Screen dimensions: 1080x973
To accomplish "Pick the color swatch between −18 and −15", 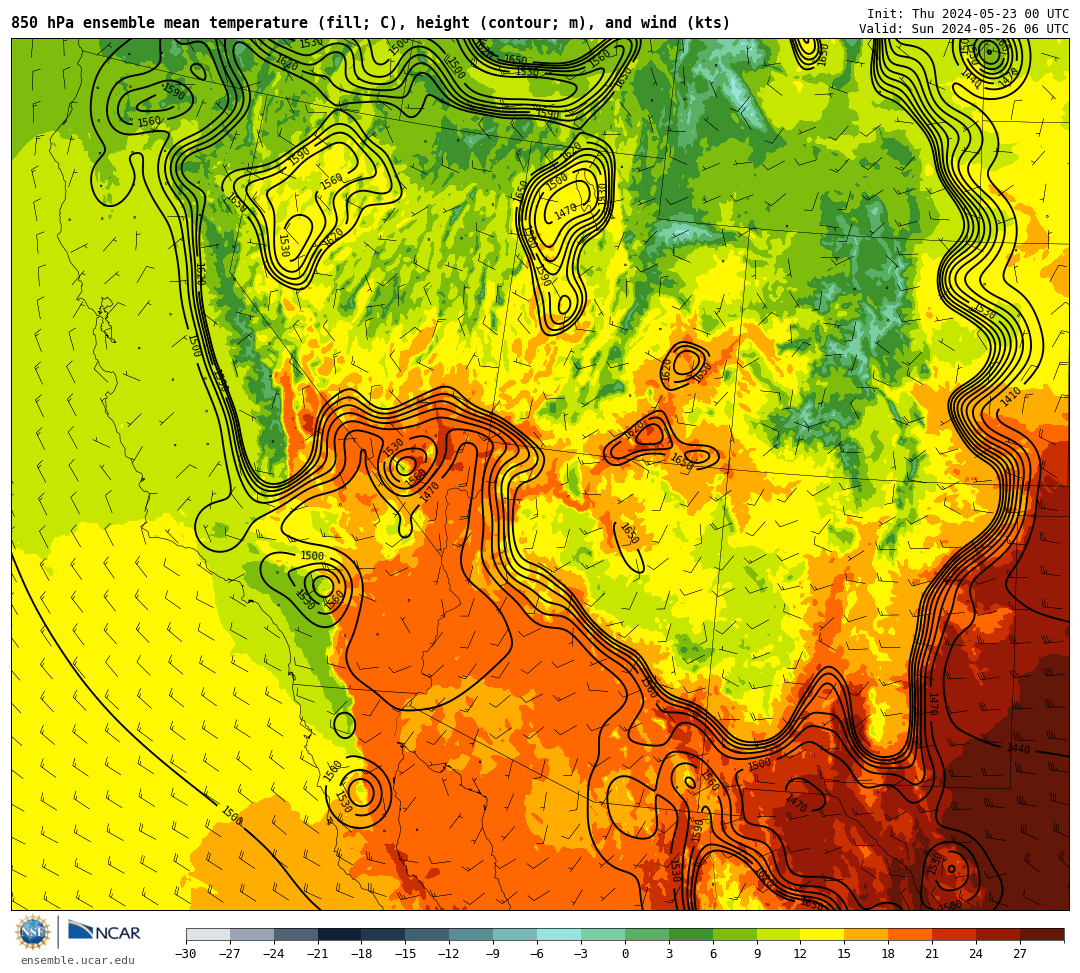I will (x=384, y=934).
